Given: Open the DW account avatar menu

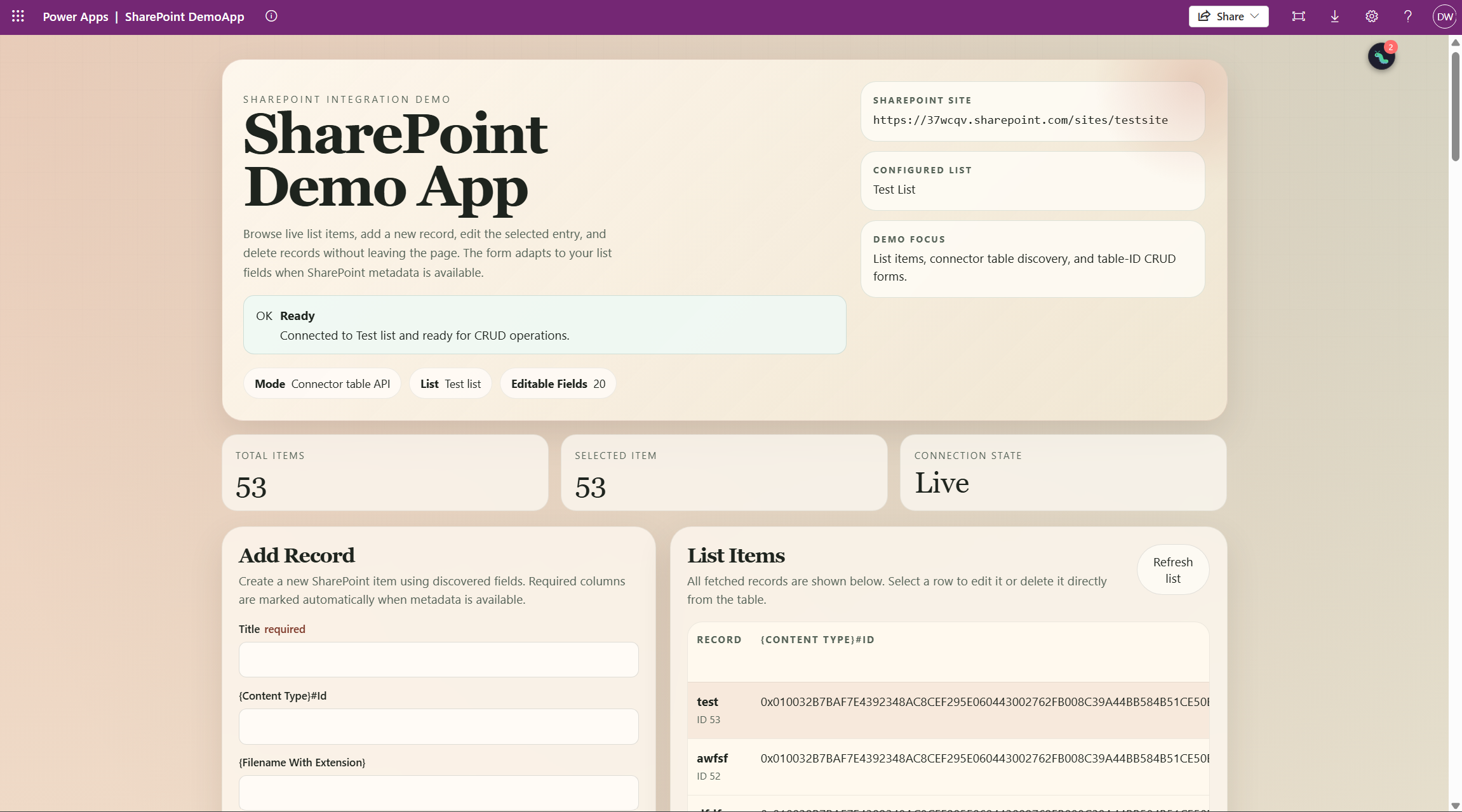Looking at the screenshot, I should [1444, 17].
